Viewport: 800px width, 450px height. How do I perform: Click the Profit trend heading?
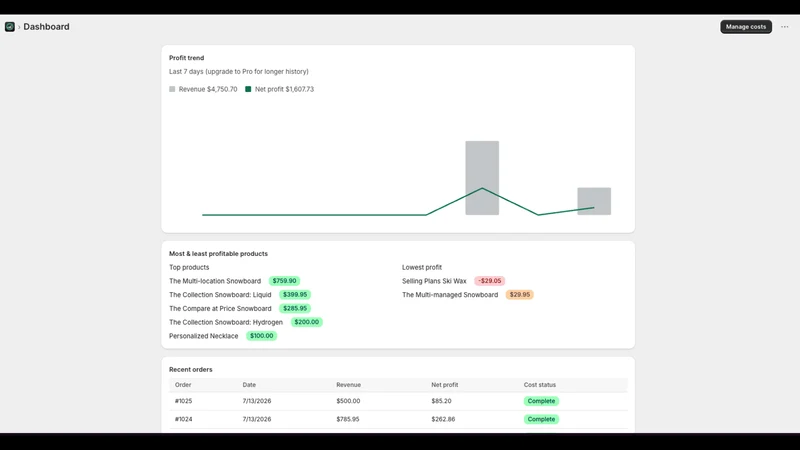click(186, 58)
